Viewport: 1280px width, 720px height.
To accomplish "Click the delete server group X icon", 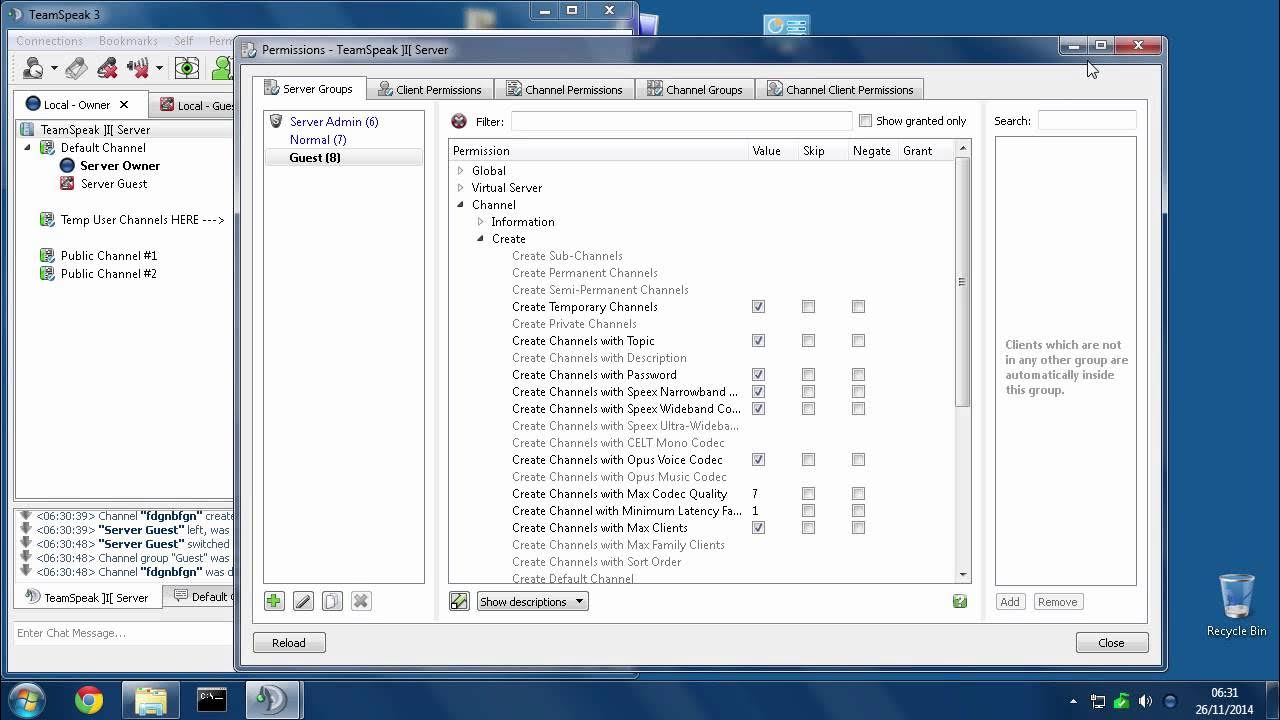I will (361, 601).
